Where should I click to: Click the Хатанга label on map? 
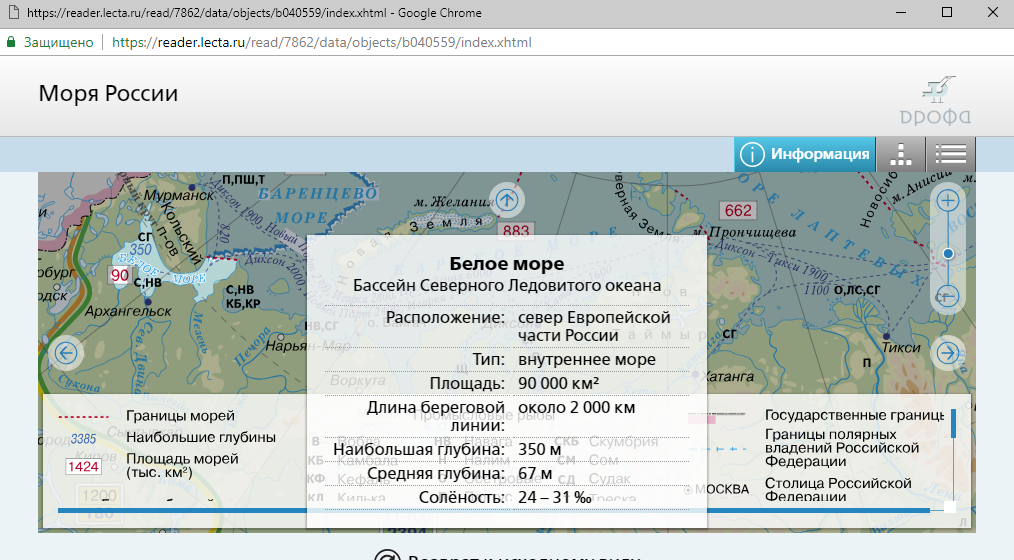(728, 376)
